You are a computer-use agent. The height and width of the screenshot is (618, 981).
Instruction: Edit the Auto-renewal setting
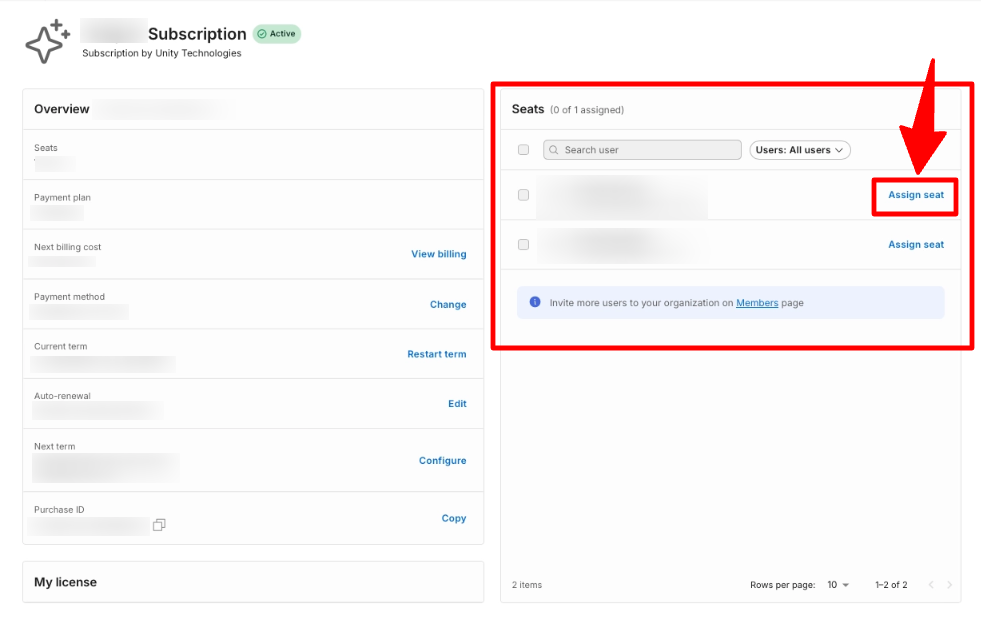pos(457,404)
